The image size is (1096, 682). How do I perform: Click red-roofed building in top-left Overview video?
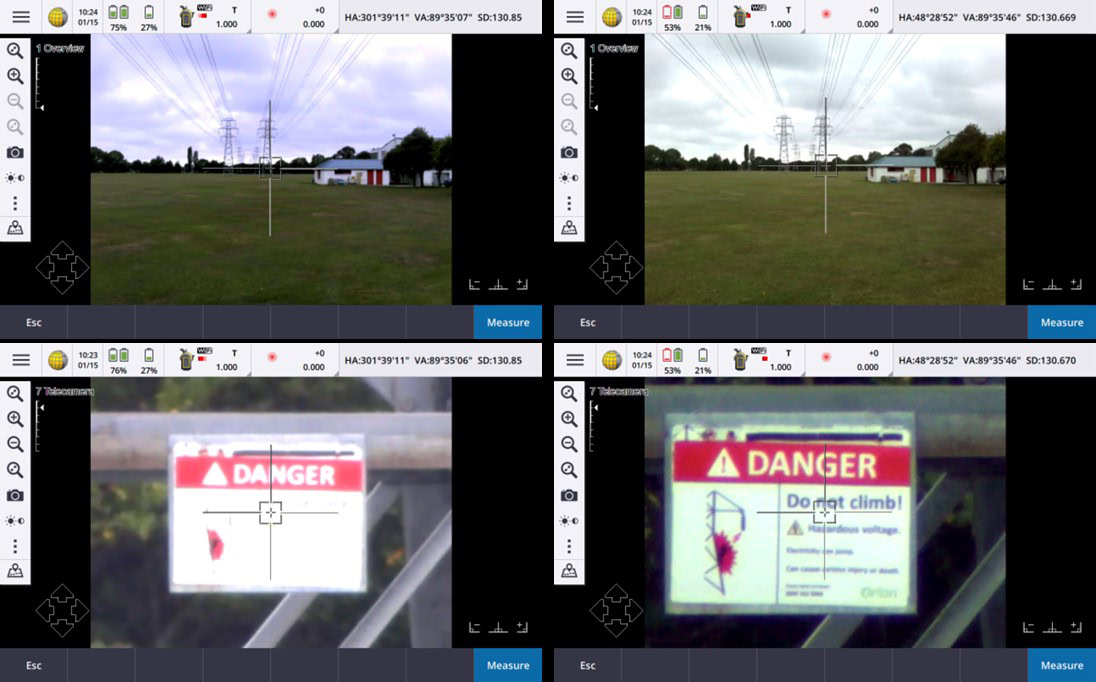(350, 172)
